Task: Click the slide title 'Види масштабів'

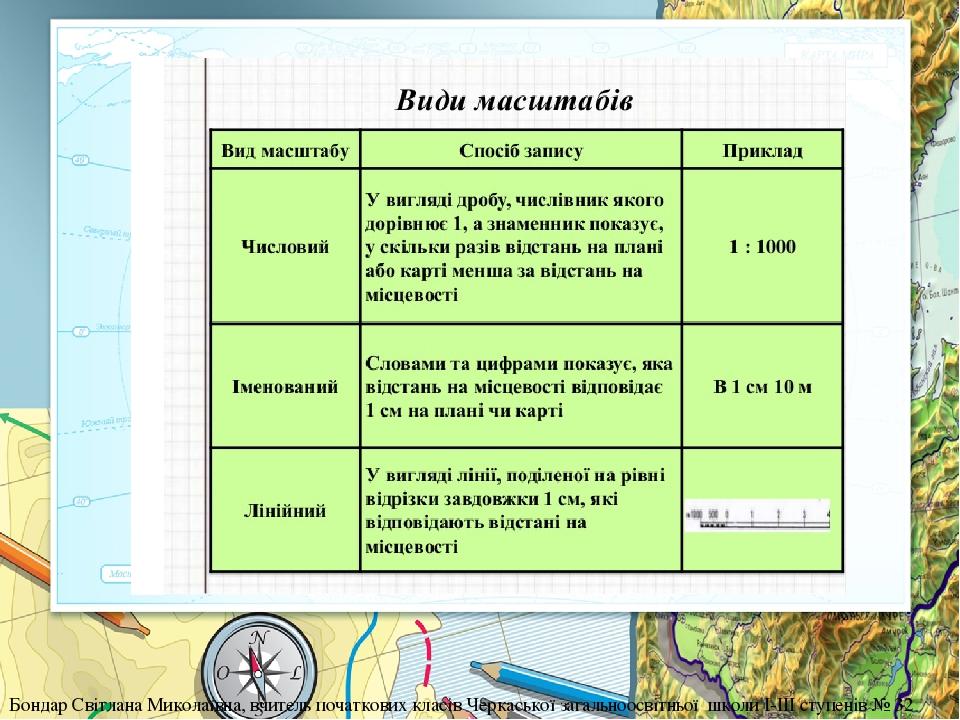Action: point(514,100)
